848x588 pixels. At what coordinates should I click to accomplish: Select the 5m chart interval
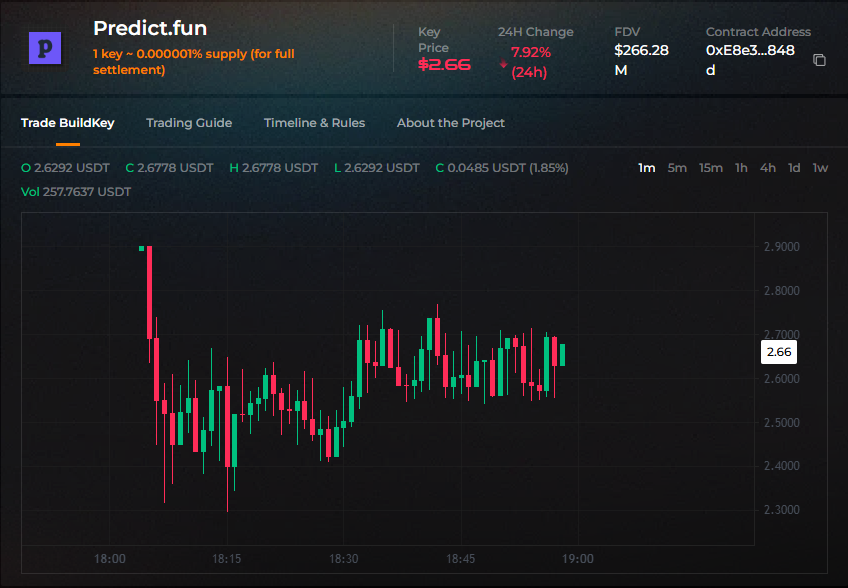(677, 168)
